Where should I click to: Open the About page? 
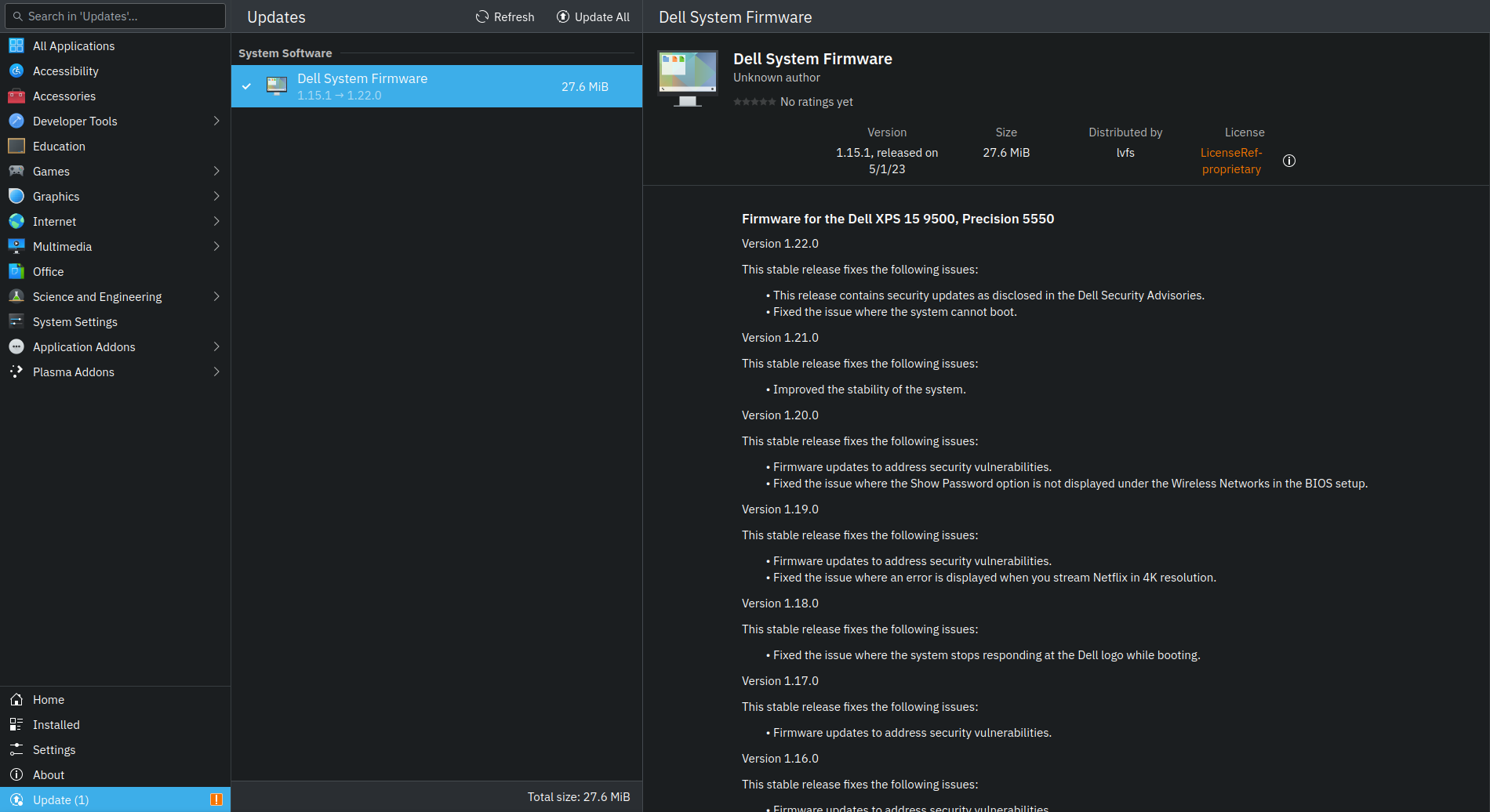(48, 775)
